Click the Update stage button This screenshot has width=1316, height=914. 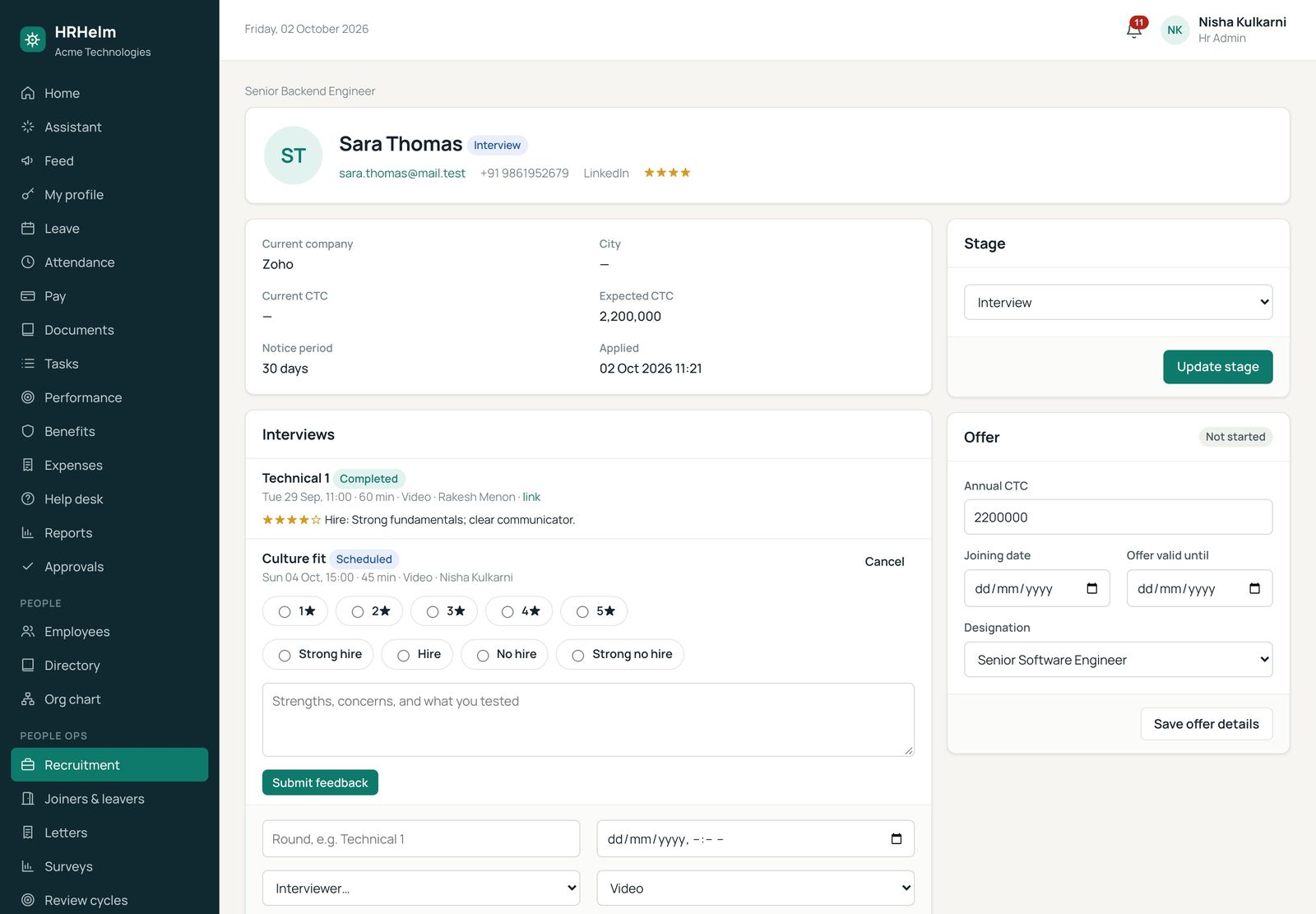coord(1217,367)
